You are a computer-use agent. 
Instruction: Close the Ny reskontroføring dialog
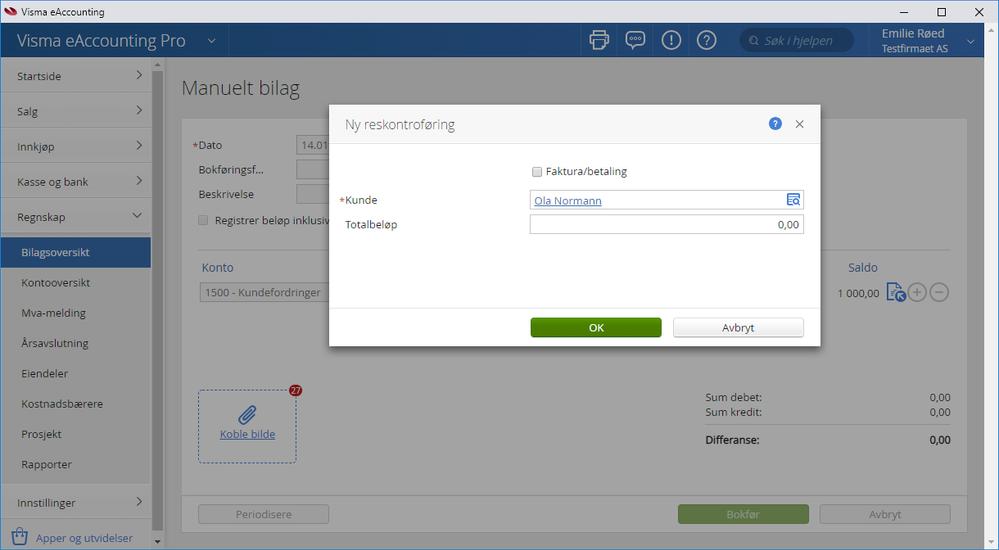pyautogui.click(x=800, y=124)
